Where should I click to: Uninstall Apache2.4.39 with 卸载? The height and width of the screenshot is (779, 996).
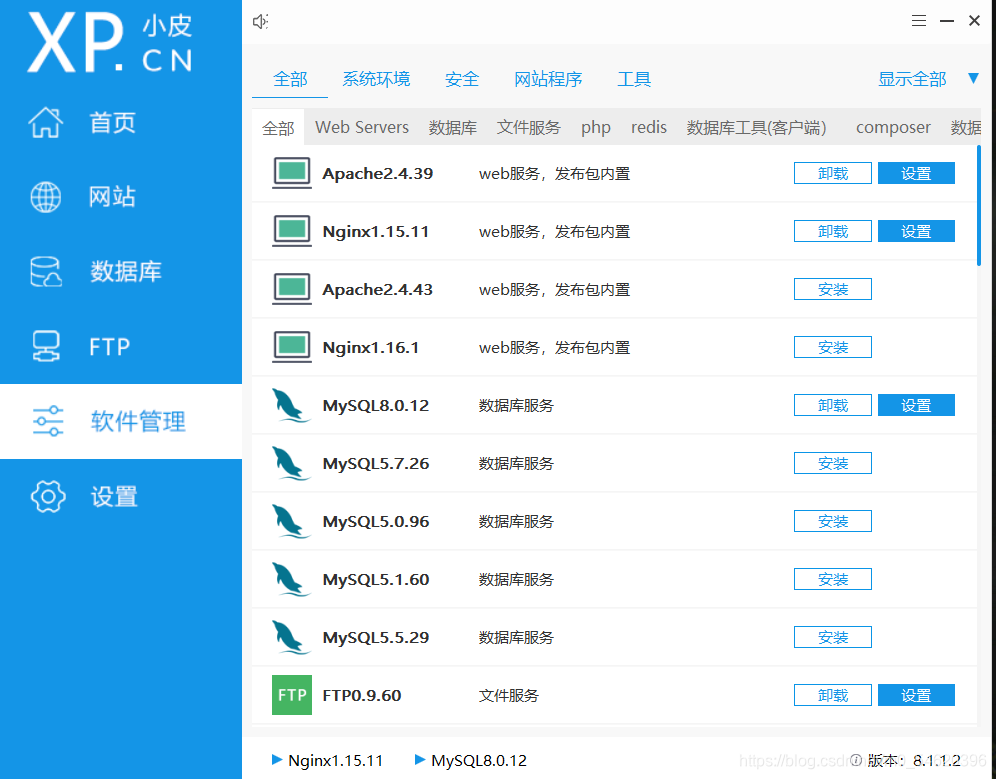(833, 173)
